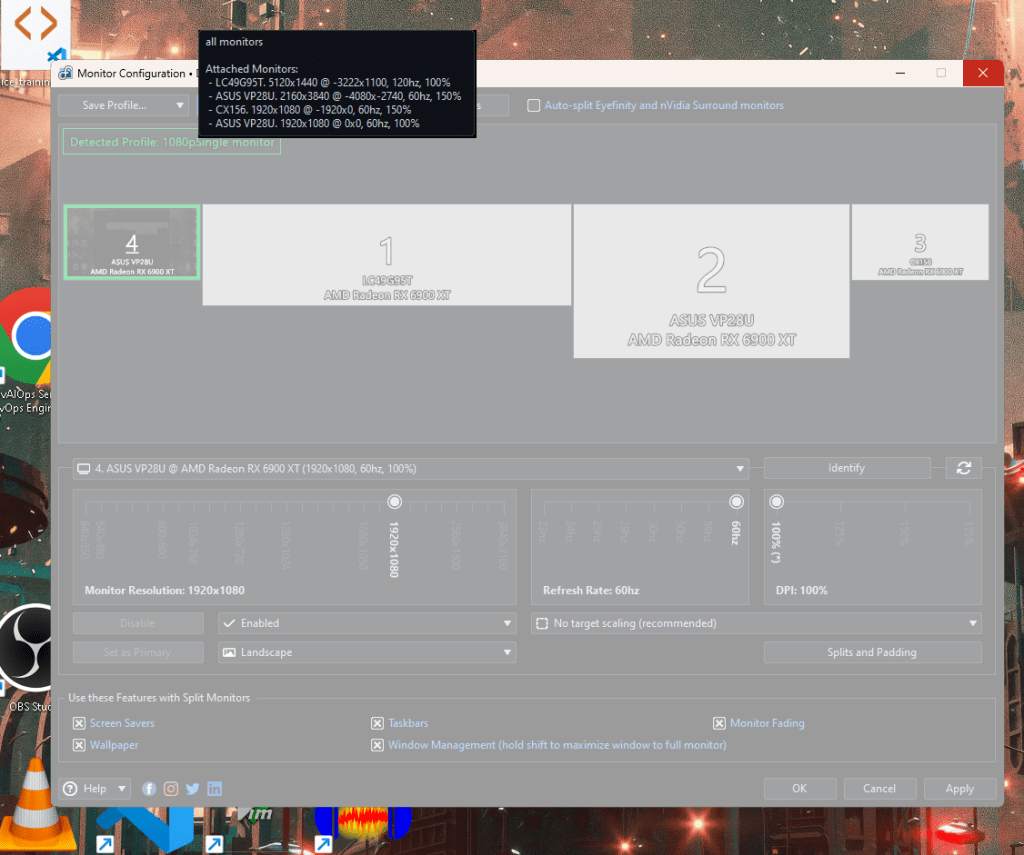This screenshot has height=855, width=1024.
Task: Select monitor 3 CX156 box
Action: (x=920, y=242)
